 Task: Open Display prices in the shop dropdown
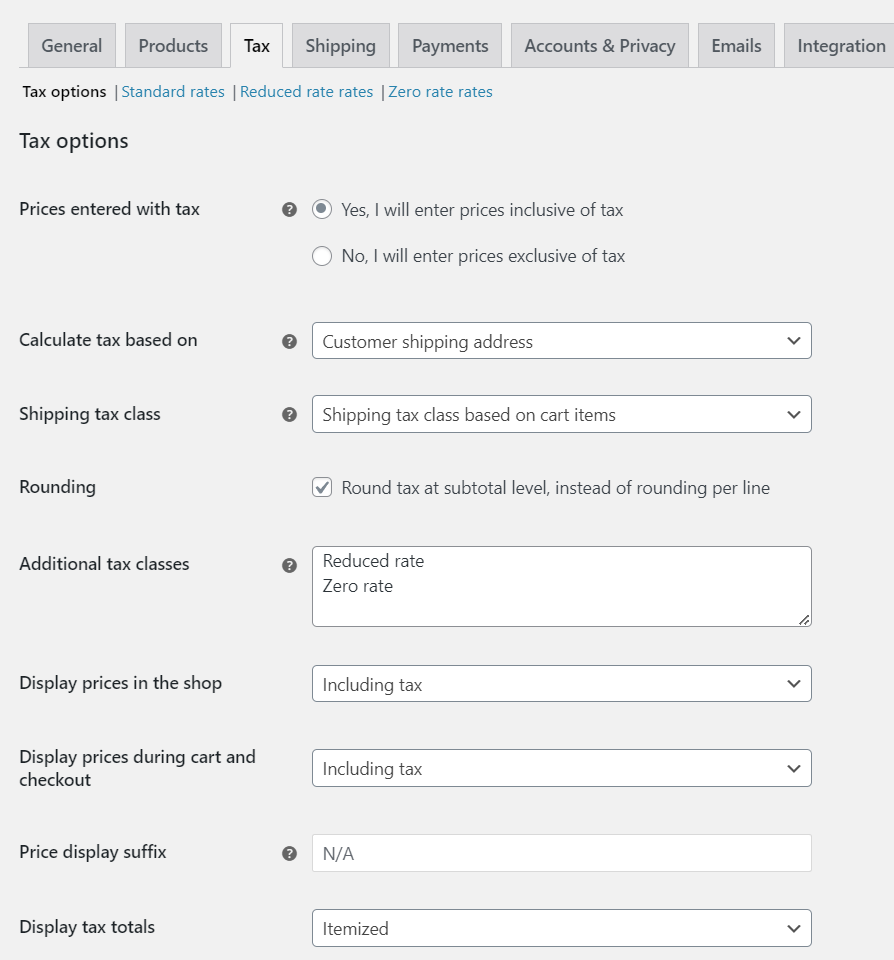(561, 684)
